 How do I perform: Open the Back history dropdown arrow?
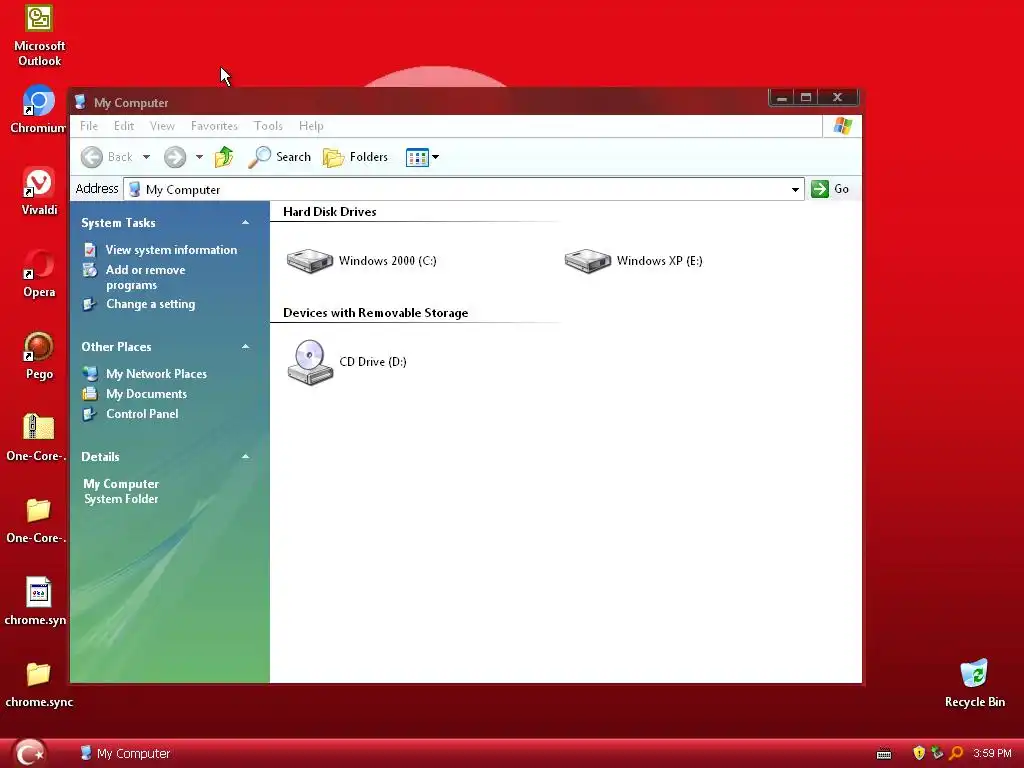click(146, 157)
